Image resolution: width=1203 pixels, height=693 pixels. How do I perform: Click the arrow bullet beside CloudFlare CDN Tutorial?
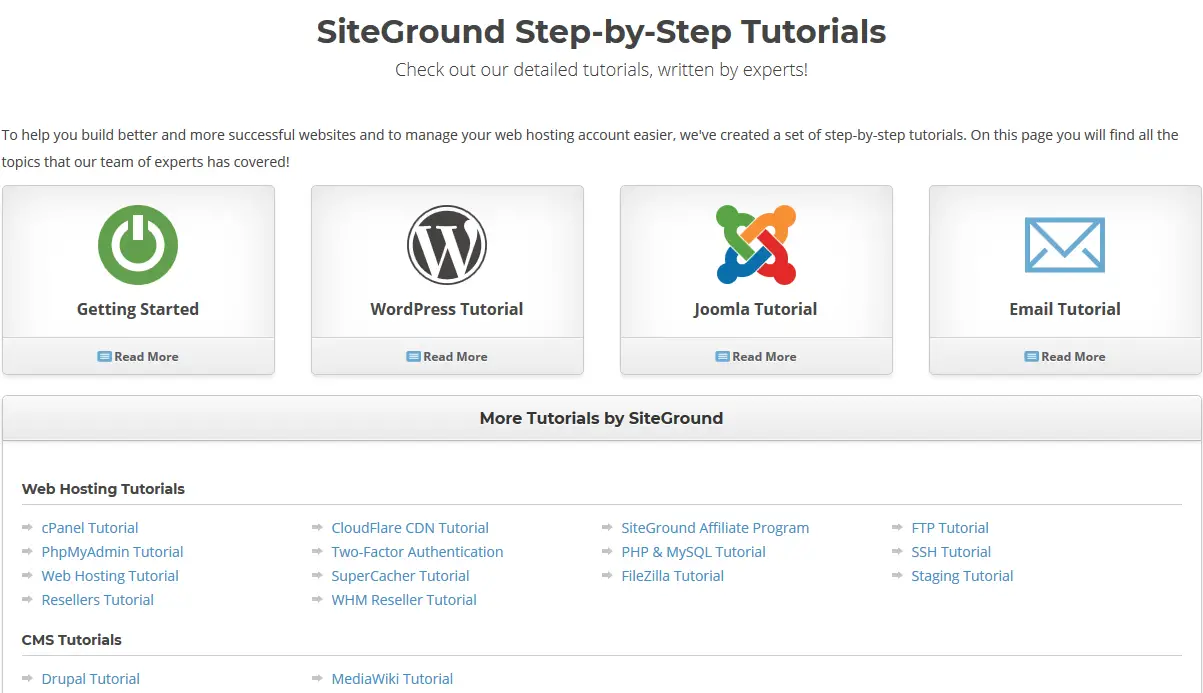318,527
